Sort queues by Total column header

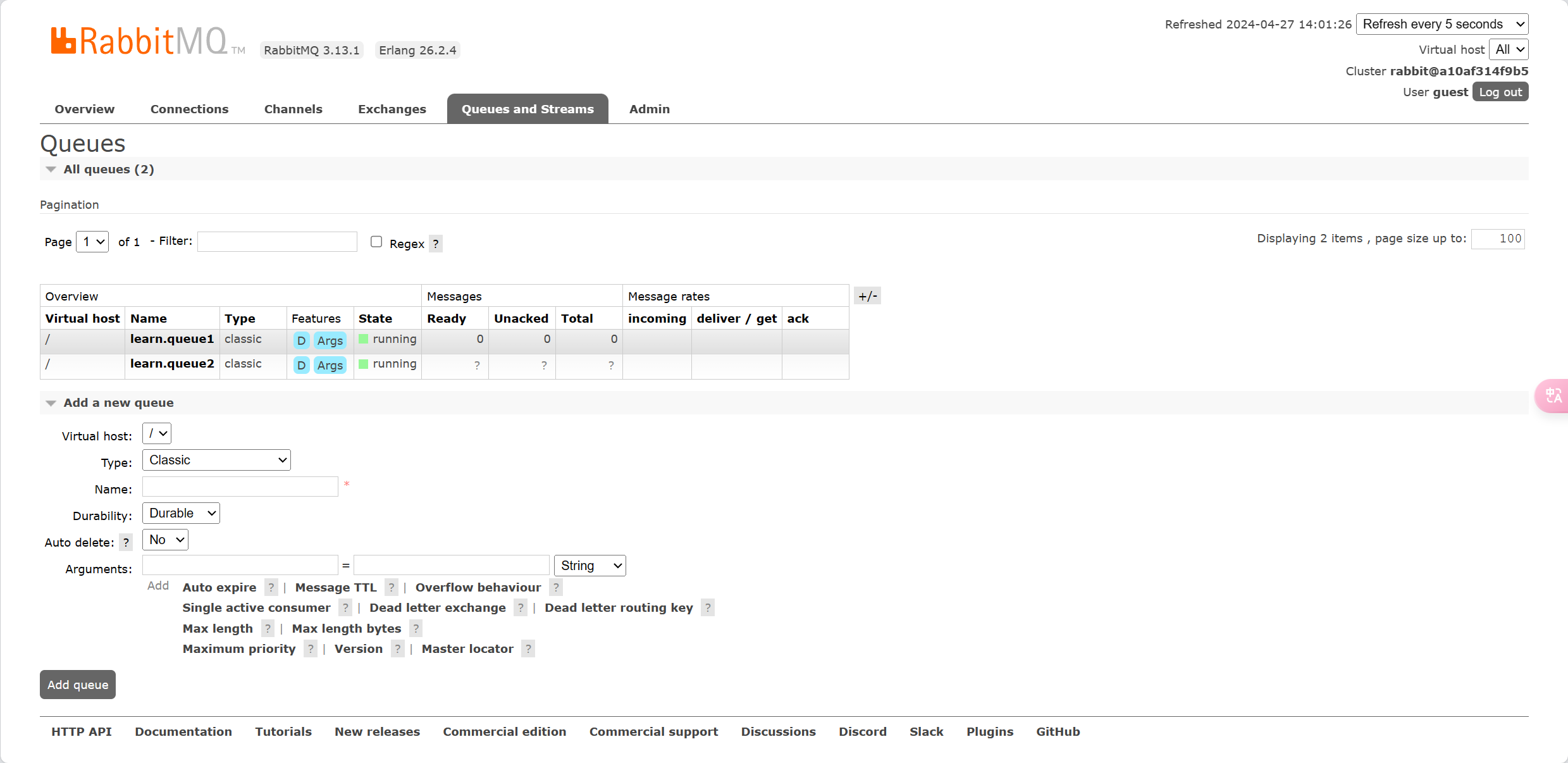click(577, 318)
